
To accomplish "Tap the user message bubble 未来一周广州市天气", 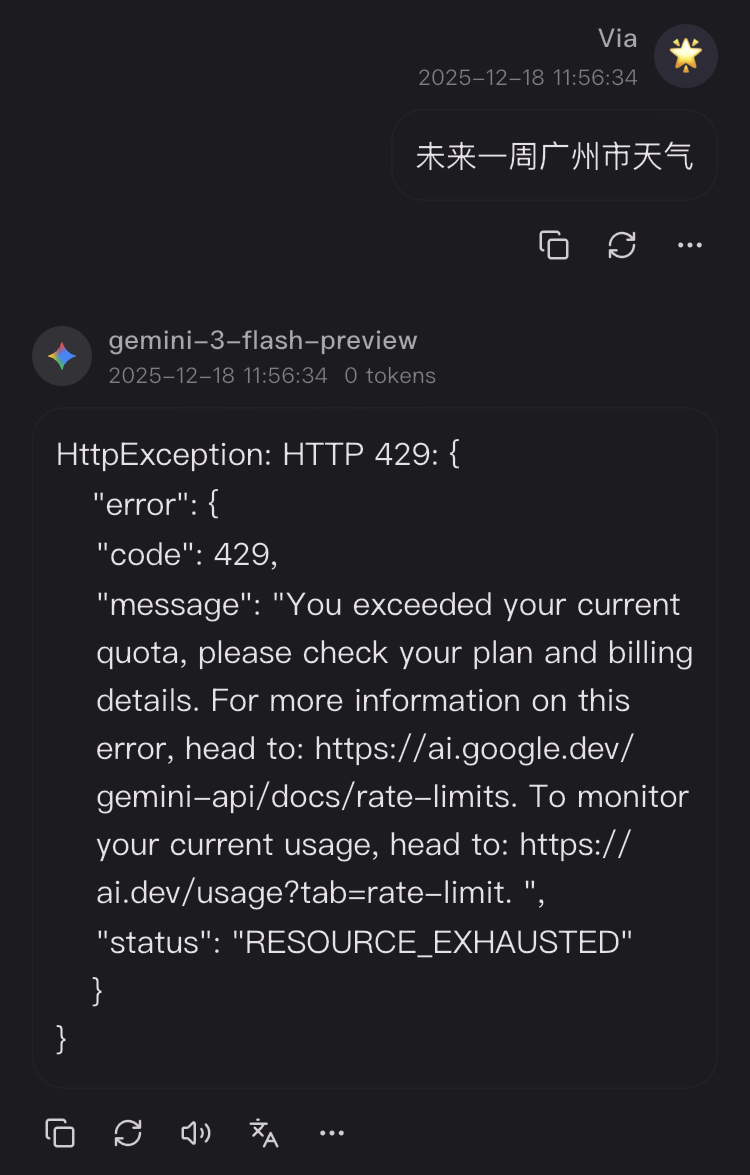I will click(554, 156).
